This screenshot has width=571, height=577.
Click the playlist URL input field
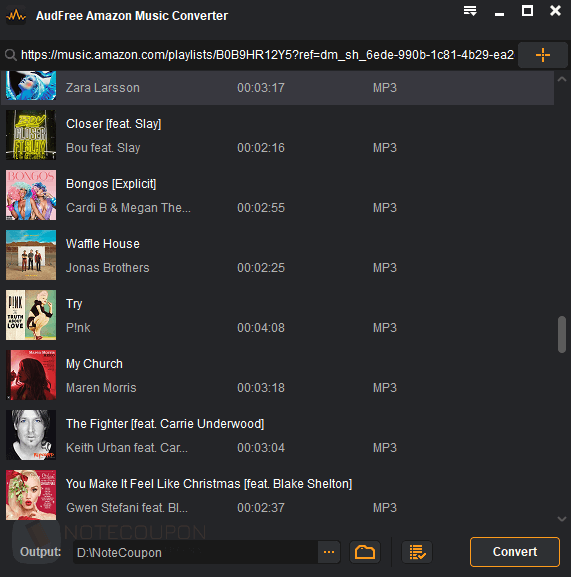(267, 55)
